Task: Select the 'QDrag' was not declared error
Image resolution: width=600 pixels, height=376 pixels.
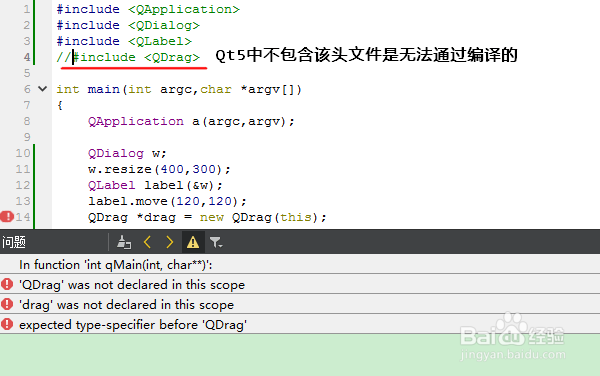Action: 300,285
